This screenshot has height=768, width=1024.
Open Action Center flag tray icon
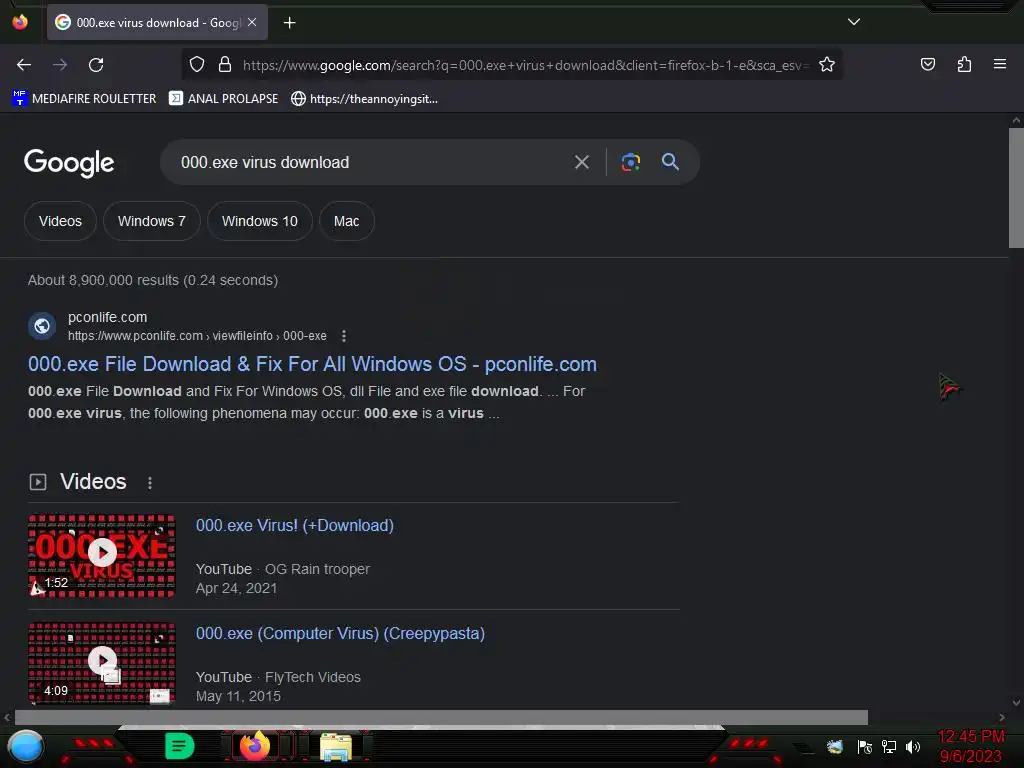(x=864, y=747)
